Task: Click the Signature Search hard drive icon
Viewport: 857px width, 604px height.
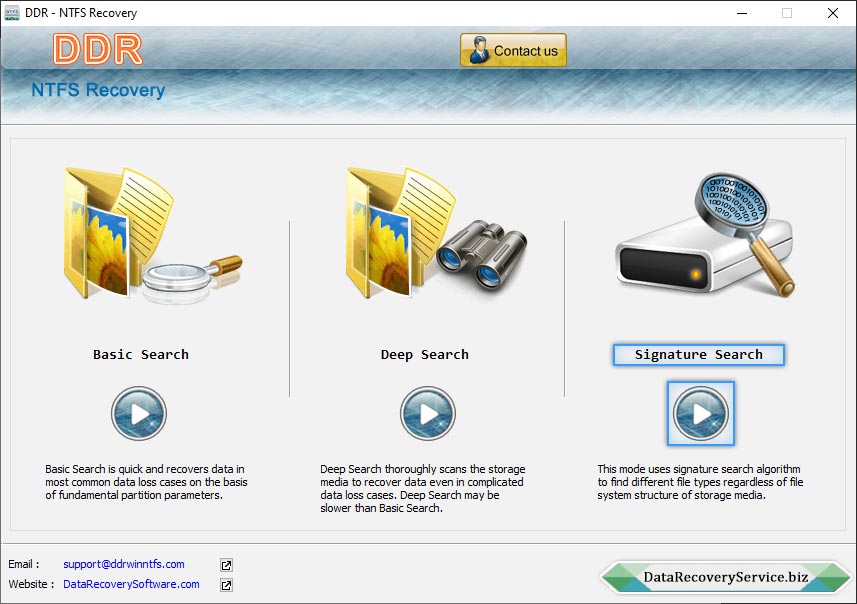Action: 705,235
